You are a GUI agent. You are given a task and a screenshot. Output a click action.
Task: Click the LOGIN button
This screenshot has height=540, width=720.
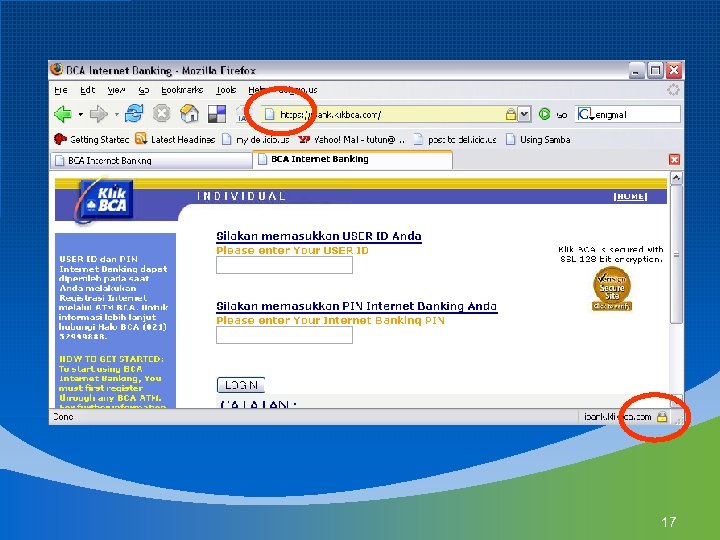coord(241,385)
